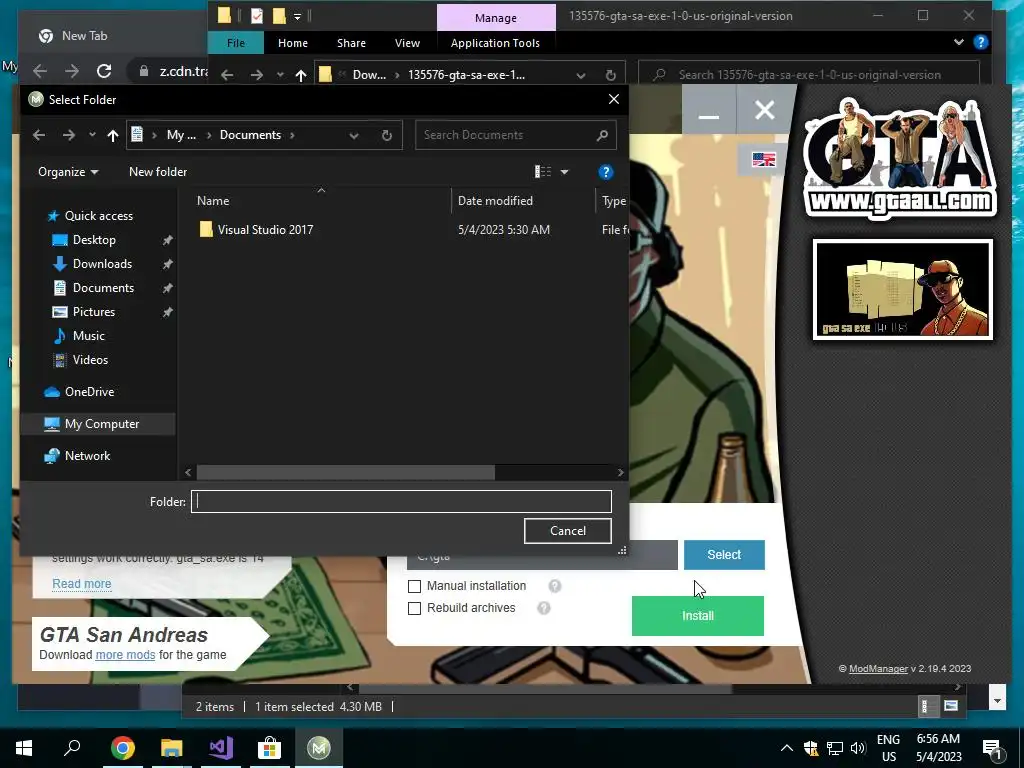Open recent locations dropdown in Select Folder dialog
1024x768 pixels.
point(92,135)
